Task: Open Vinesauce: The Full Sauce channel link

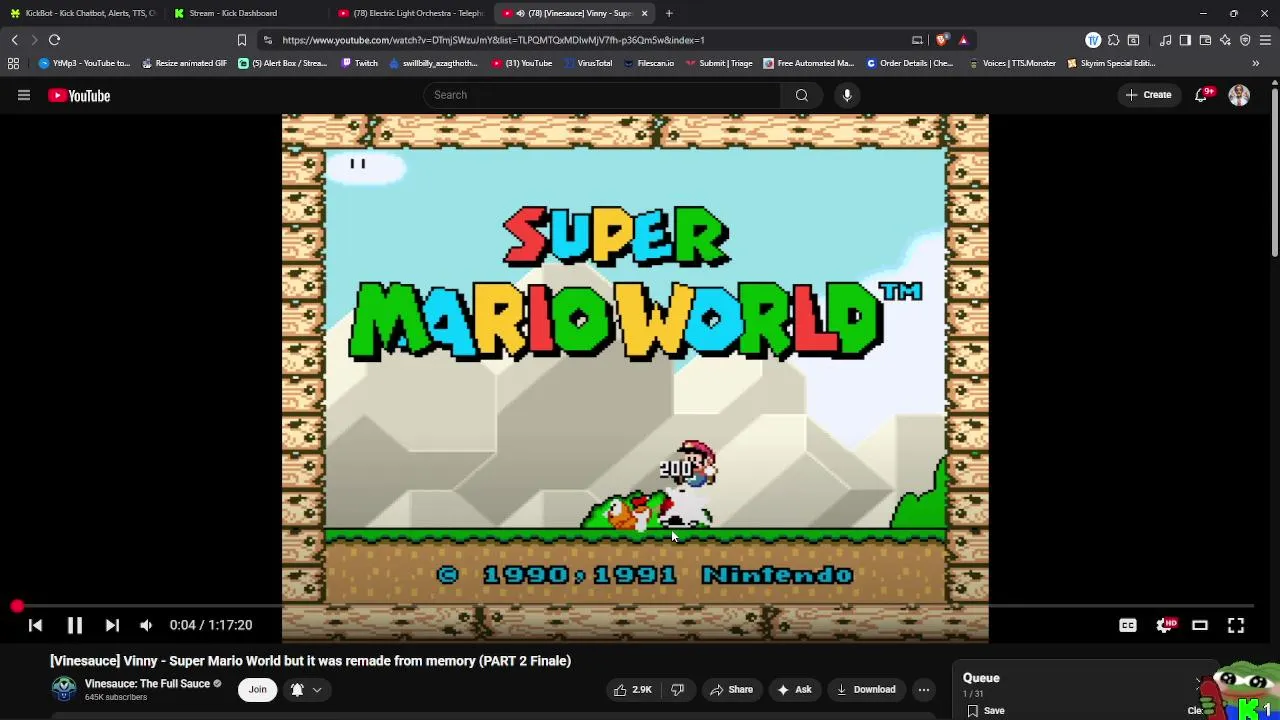Action: tap(147, 684)
